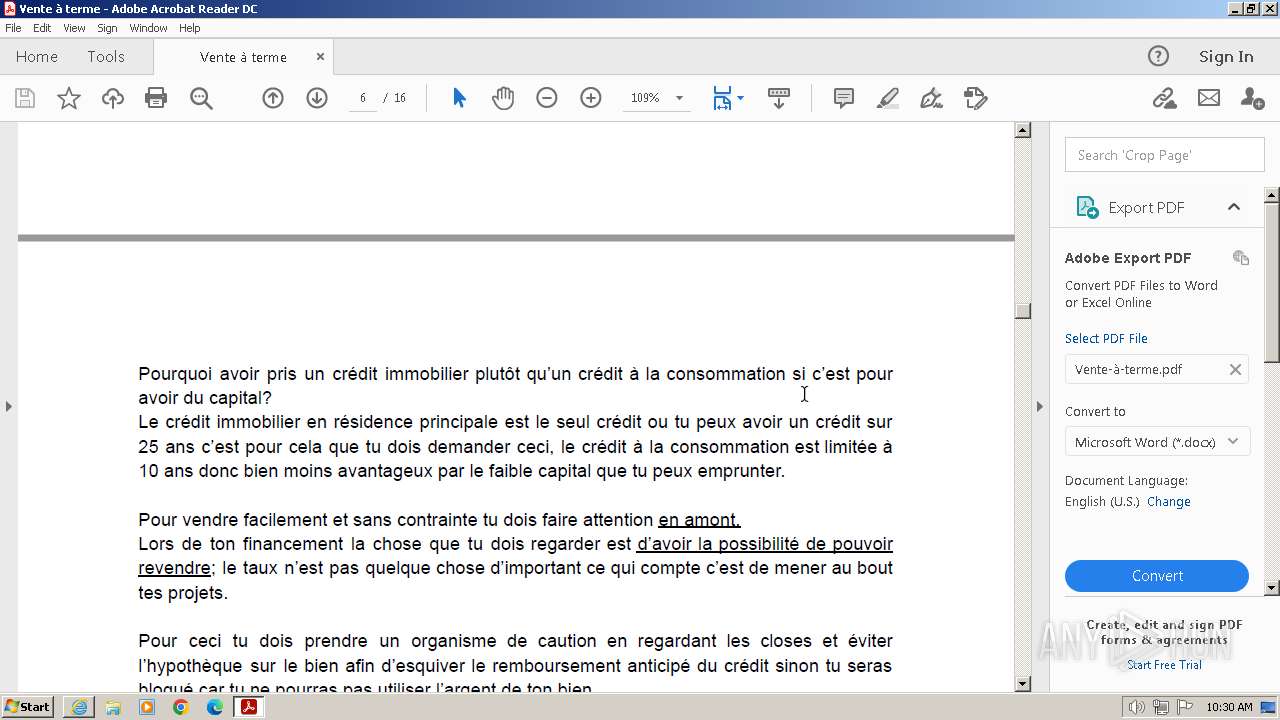Open the Help question mark icon

pyautogui.click(x=1158, y=56)
